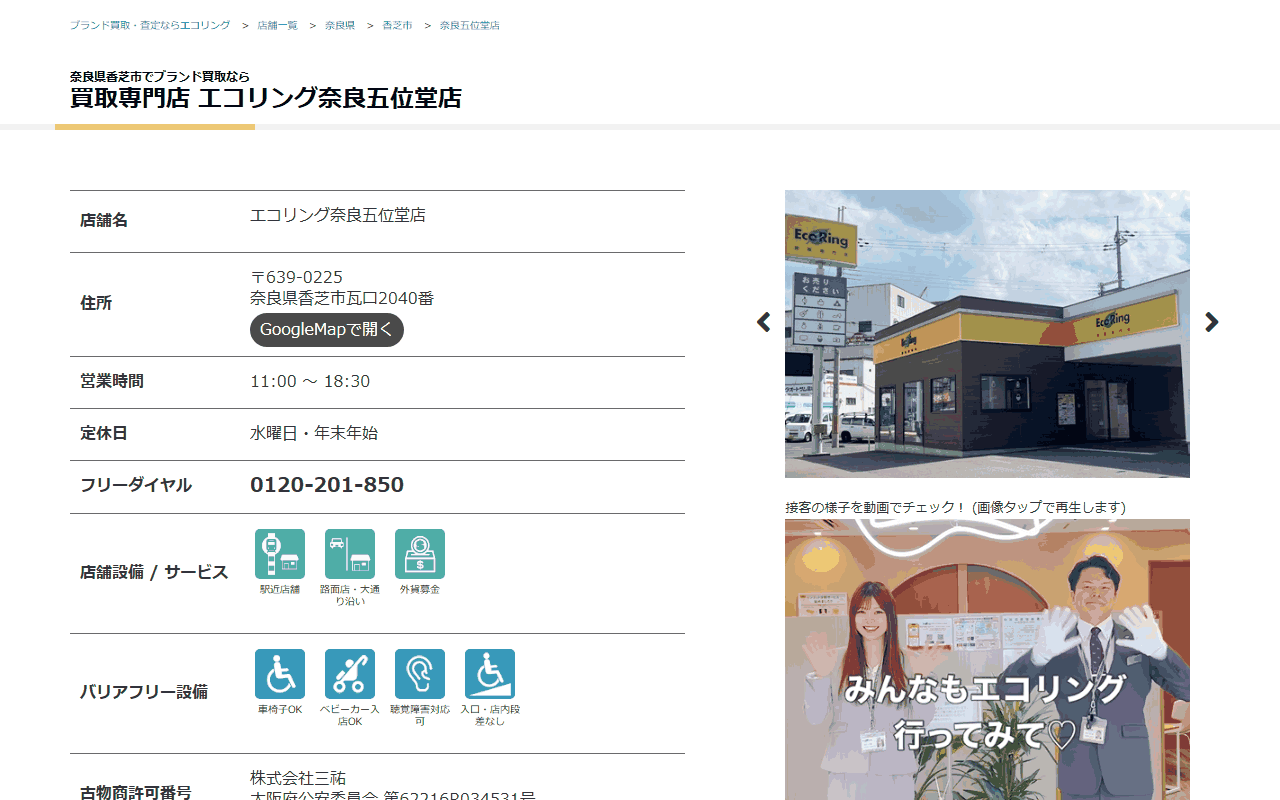Click the 路面店・大通り沿い roadside store icon
Viewport: 1280px width, 800px height.
pyautogui.click(x=350, y=554)
